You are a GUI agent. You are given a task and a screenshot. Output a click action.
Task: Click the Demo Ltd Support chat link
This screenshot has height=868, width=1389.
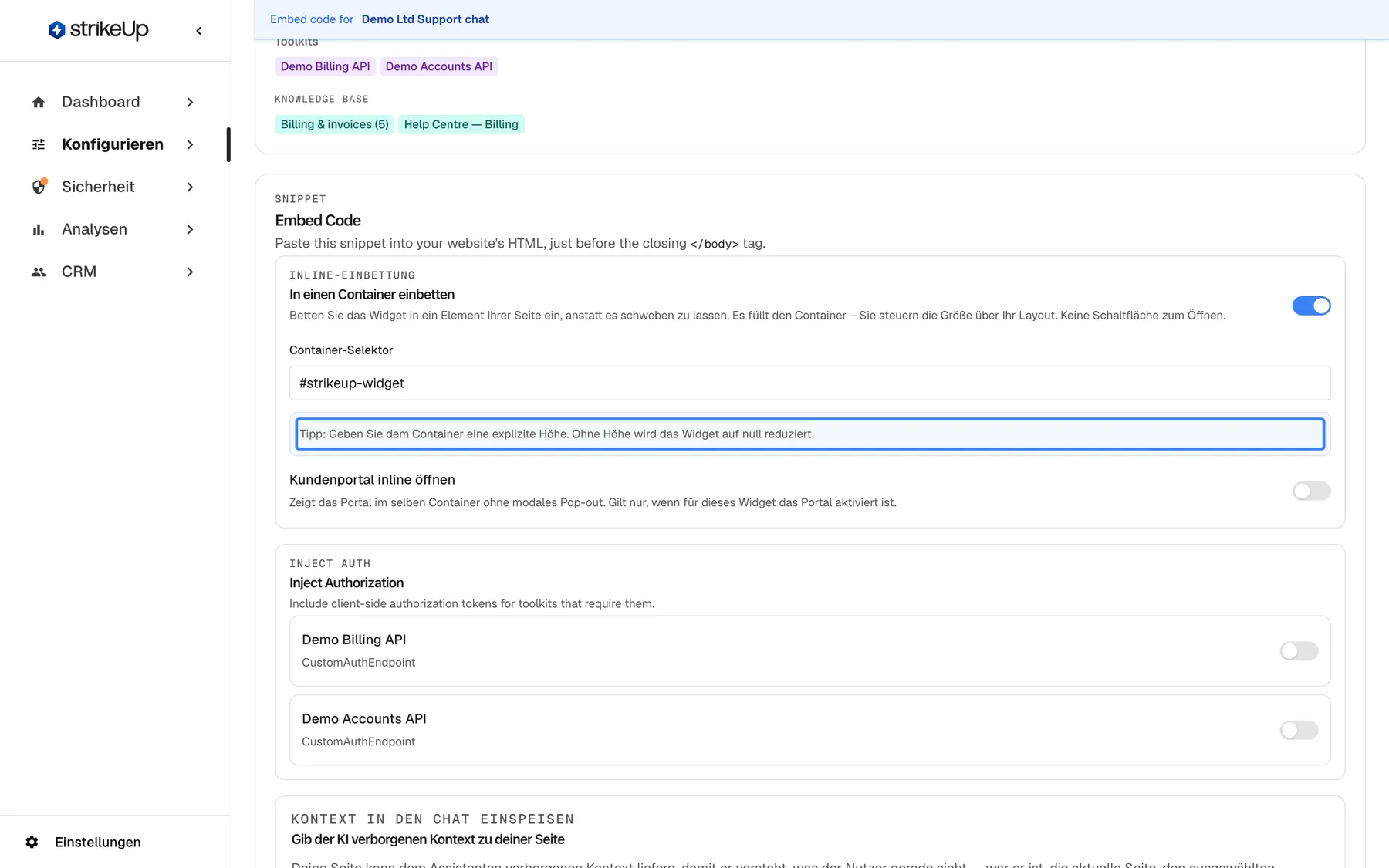(425, 19)
